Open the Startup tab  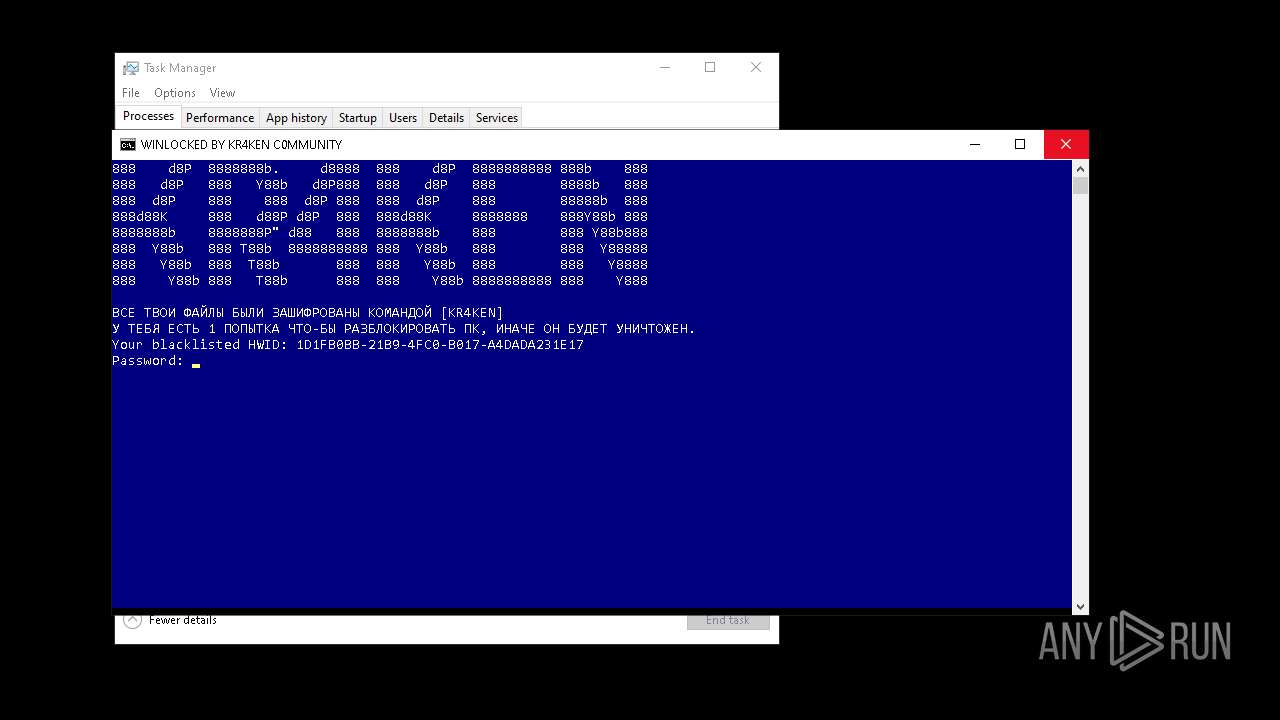click(x=357, y=118)
